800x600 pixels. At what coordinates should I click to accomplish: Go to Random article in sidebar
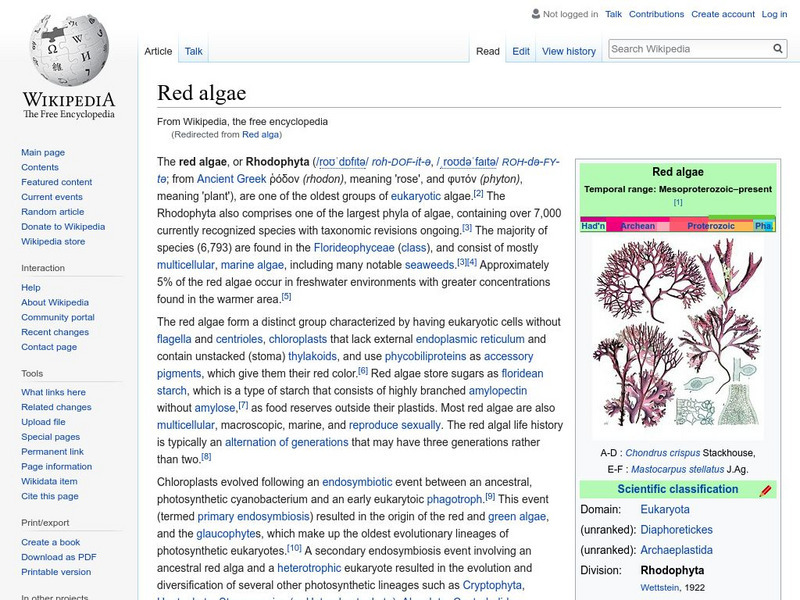(52, 212)
